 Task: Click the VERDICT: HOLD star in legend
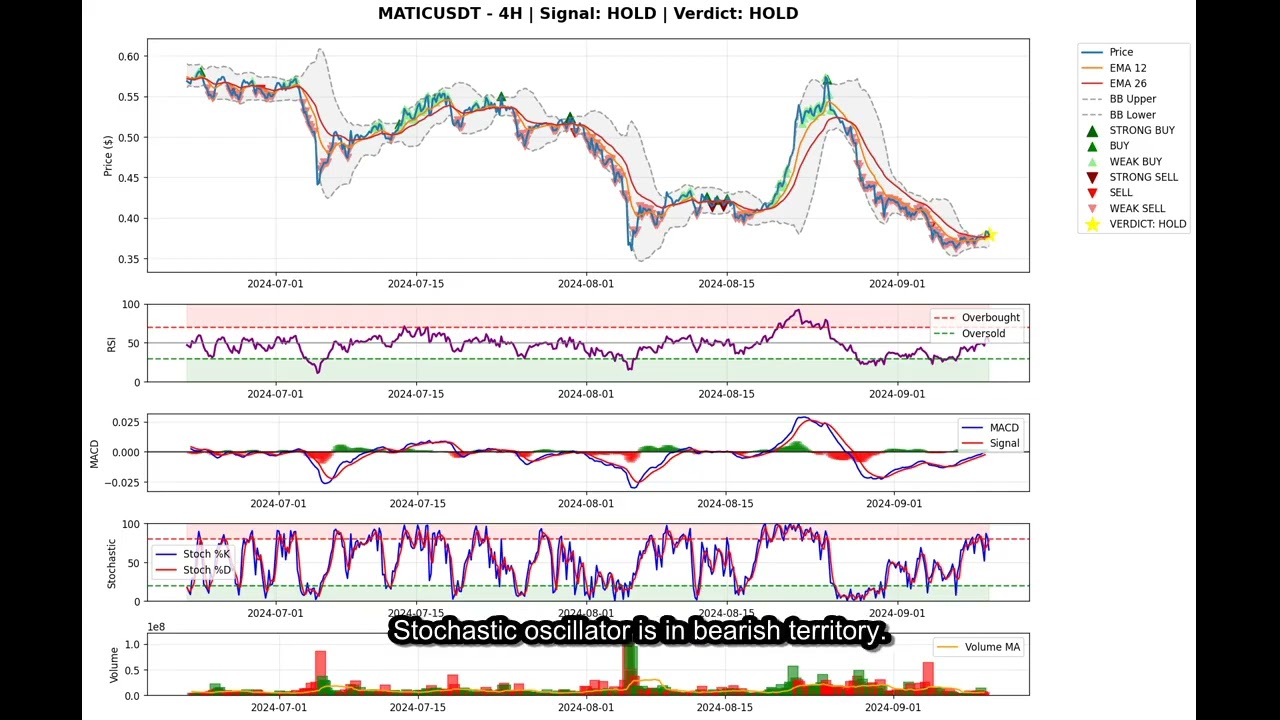click(1092, 224)
